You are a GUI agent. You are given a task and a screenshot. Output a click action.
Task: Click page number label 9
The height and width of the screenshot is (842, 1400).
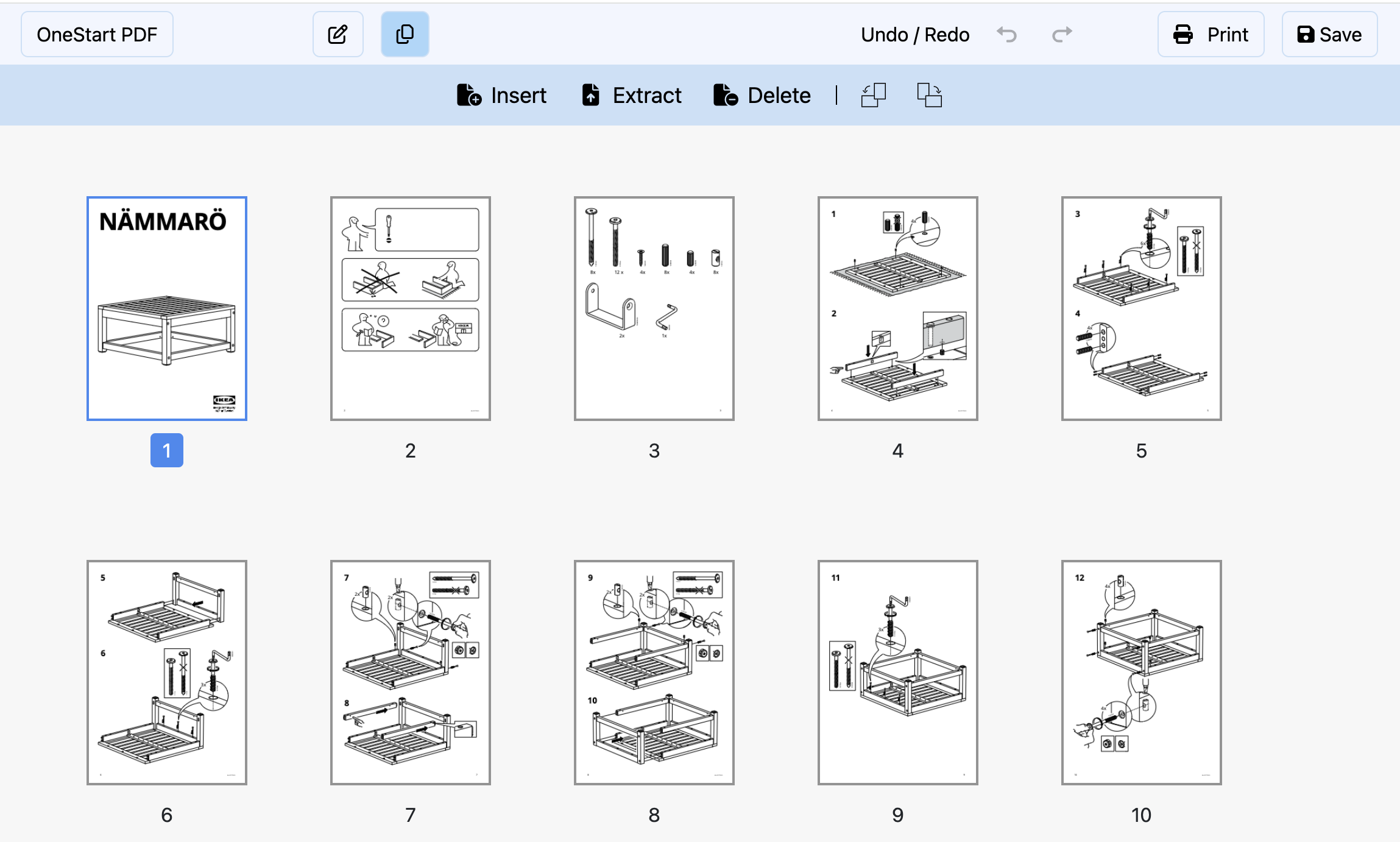click(898, 815)
